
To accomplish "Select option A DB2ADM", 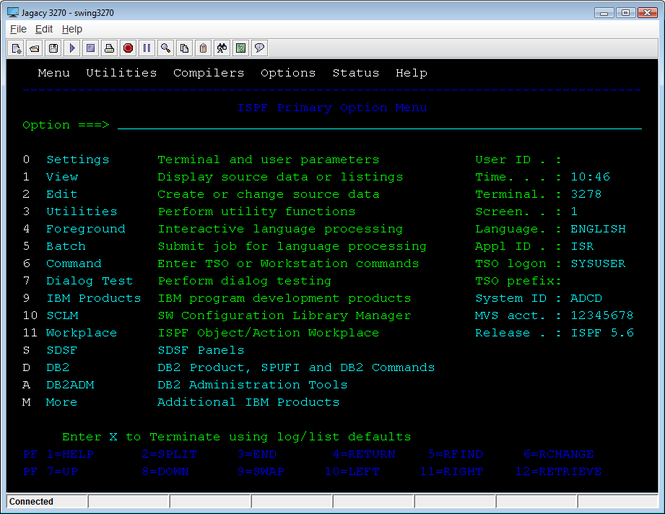I will point(70,385).
